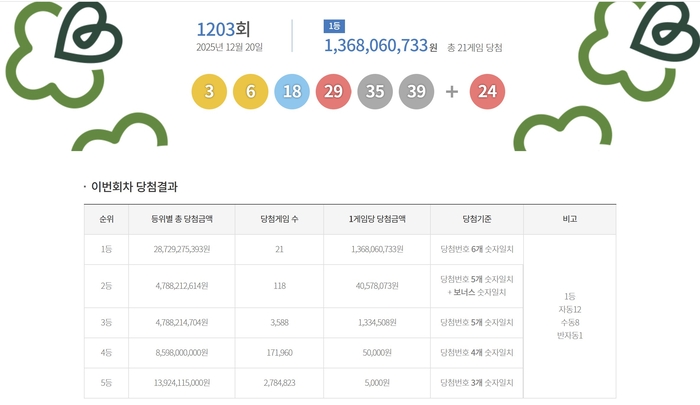Click the 2025년 12월 20일 draw date
Screen dimensions: 700x405
231,46
